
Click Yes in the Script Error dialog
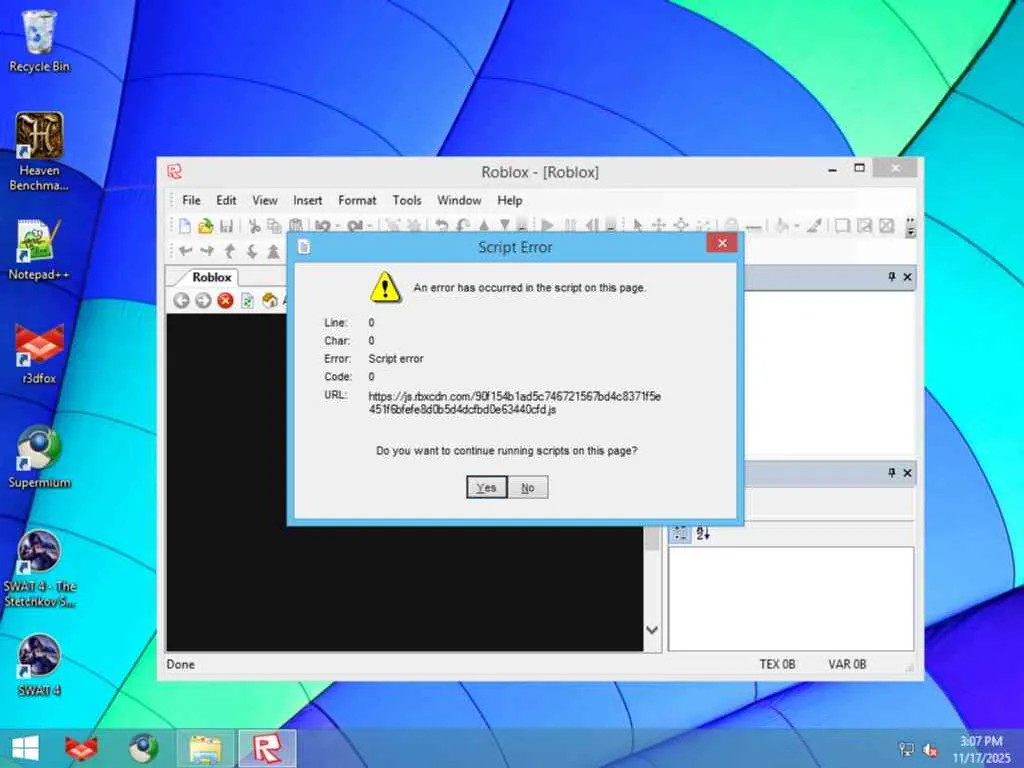point(487,487)
